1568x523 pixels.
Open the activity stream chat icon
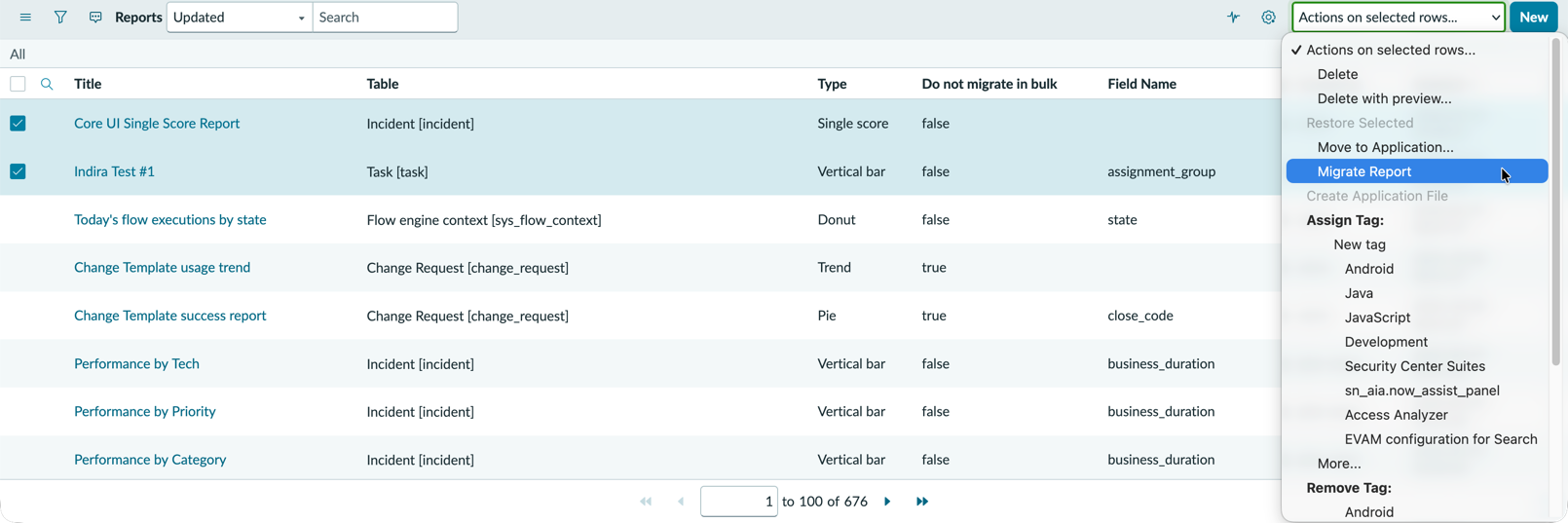click(95, 18)
